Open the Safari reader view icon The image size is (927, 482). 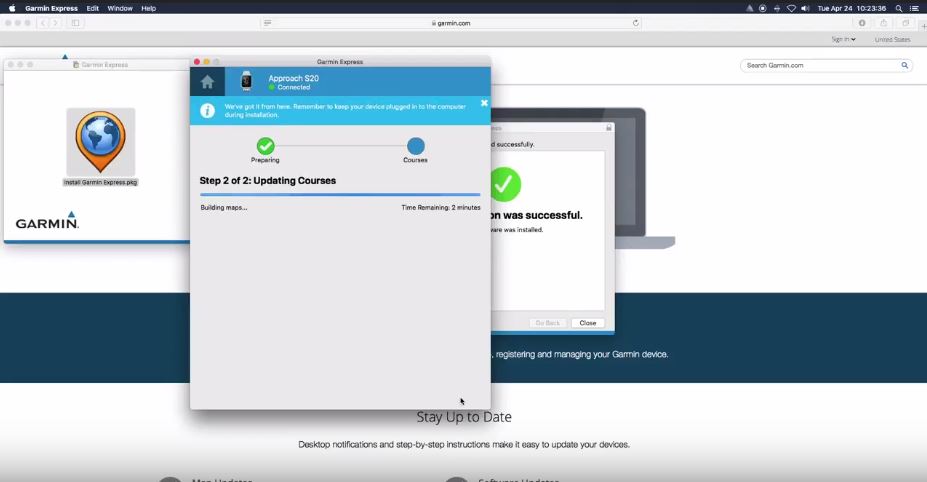(x=267, y=23)
